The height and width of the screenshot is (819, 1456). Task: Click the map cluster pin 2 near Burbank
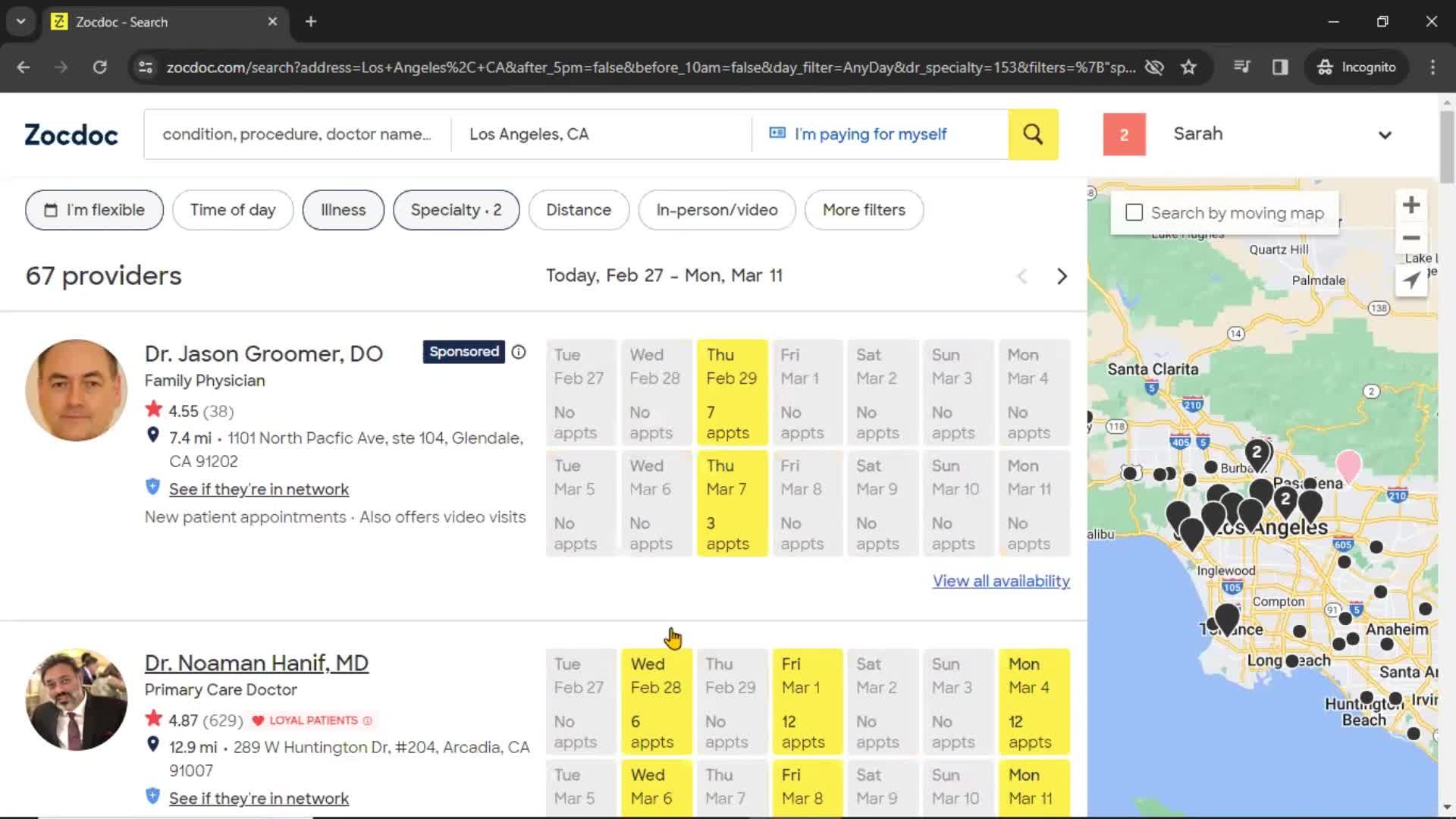1257,456
